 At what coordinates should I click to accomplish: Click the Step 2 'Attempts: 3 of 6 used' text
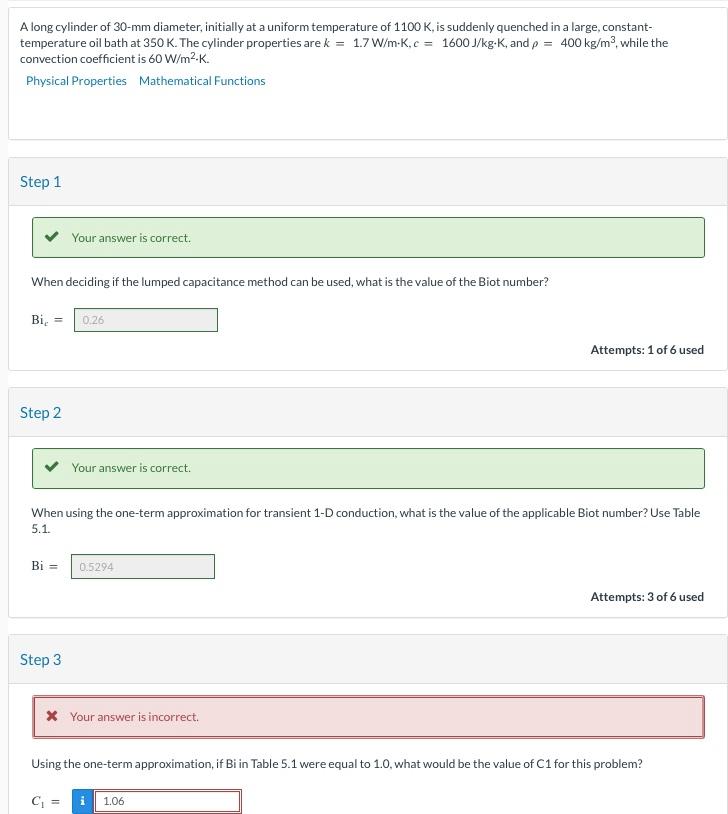[647, 597]
